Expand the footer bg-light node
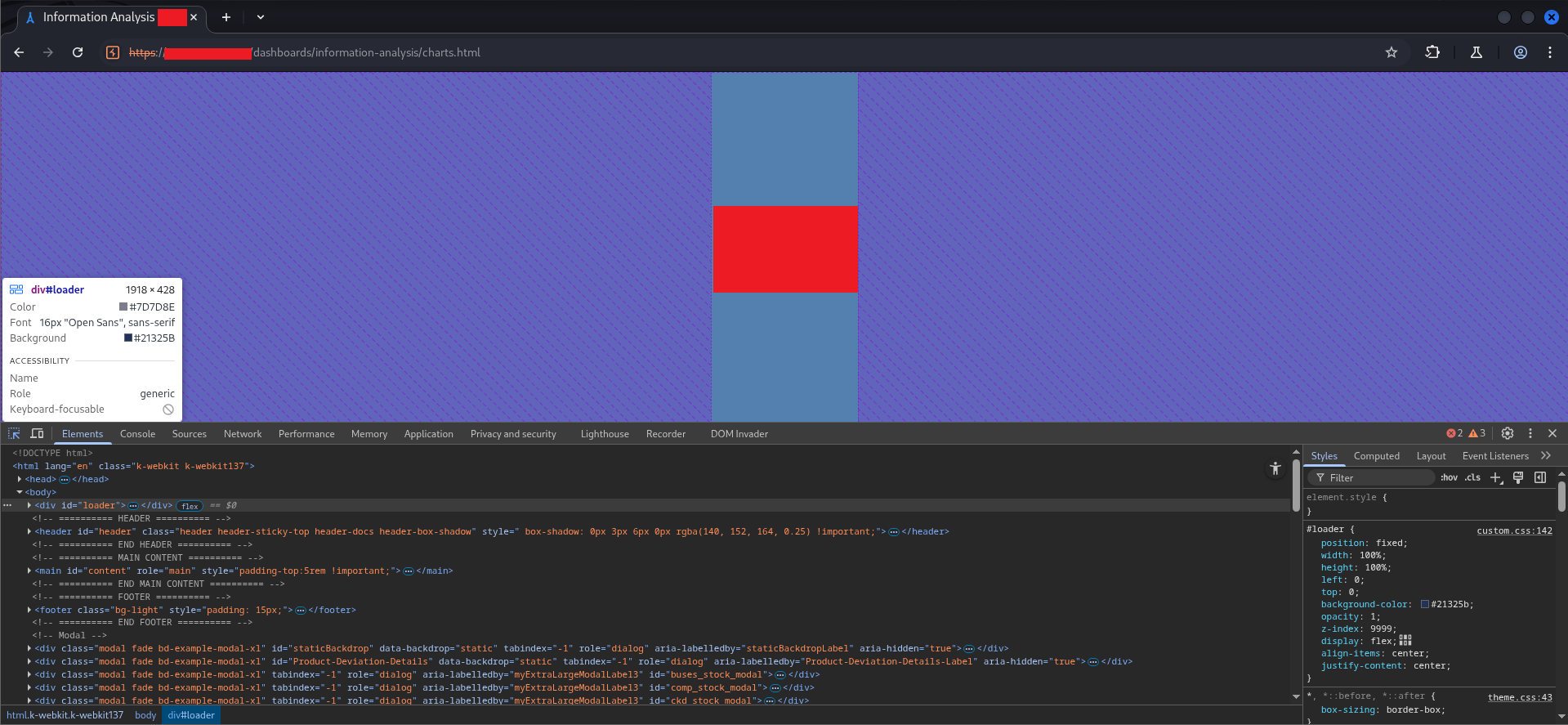This screenshot has width=1568, height=725. click(x=29, y=610)
